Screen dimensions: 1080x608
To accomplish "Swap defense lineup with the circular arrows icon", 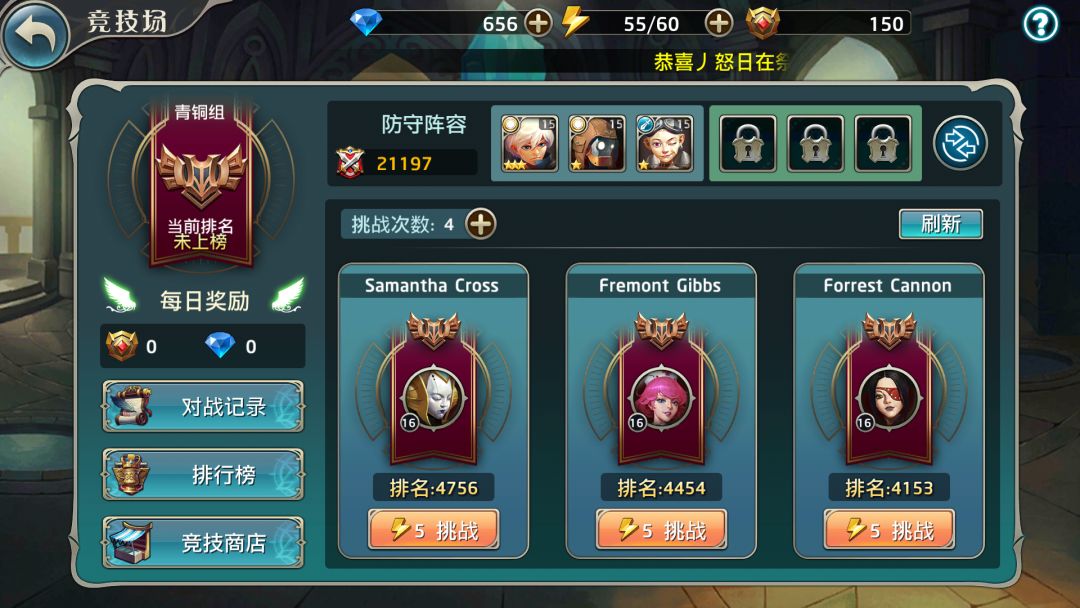I will click(x=960, y=143).
